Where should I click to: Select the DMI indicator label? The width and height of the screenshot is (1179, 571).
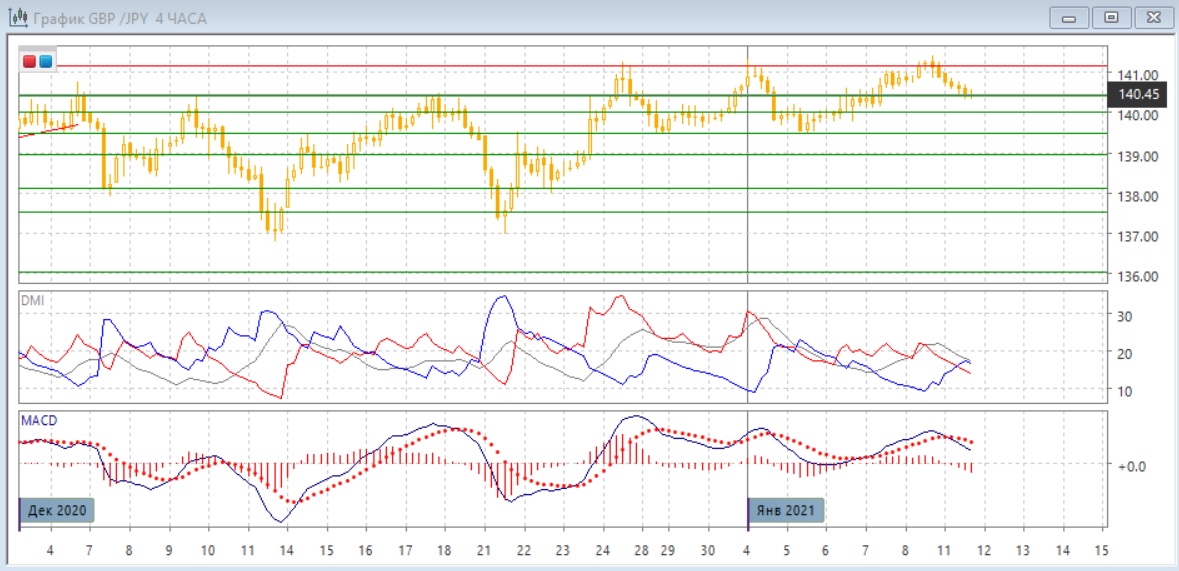pyautogui.click(x=32, y=300)
